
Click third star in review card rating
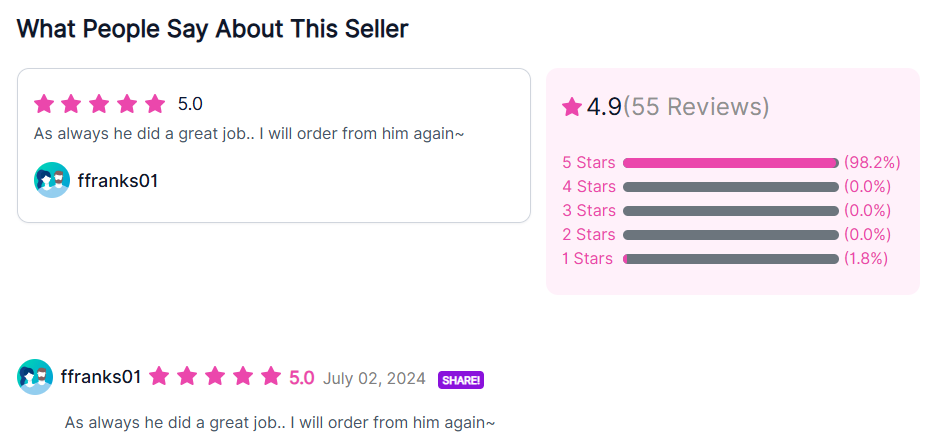pos(99,104)
